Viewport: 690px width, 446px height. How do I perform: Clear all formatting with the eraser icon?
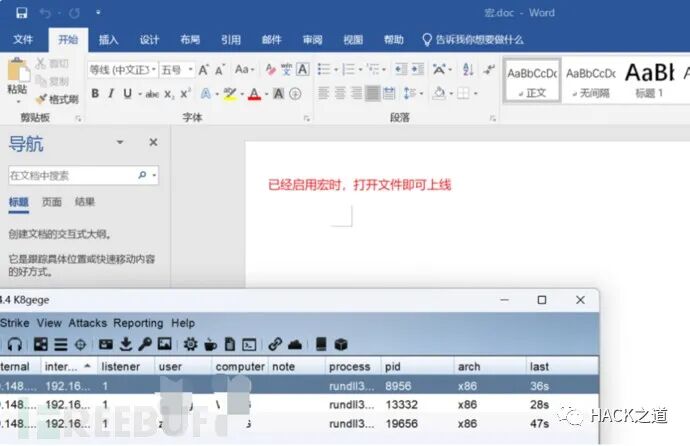coord(270,69)
